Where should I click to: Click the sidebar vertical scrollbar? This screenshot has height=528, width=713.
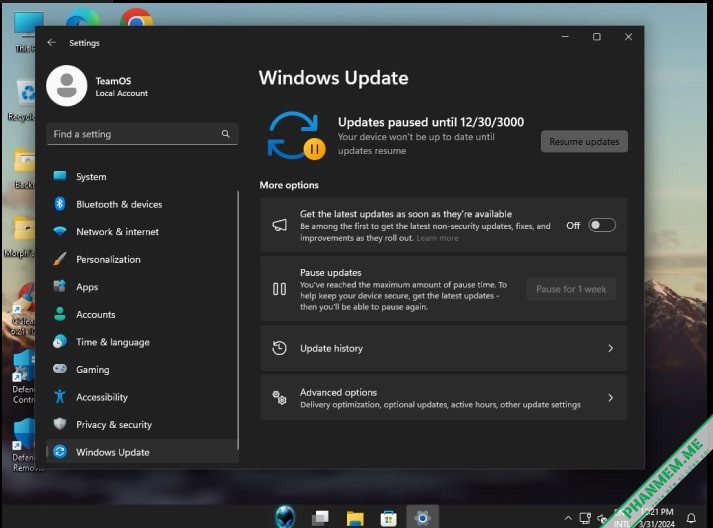pos(238,321)
